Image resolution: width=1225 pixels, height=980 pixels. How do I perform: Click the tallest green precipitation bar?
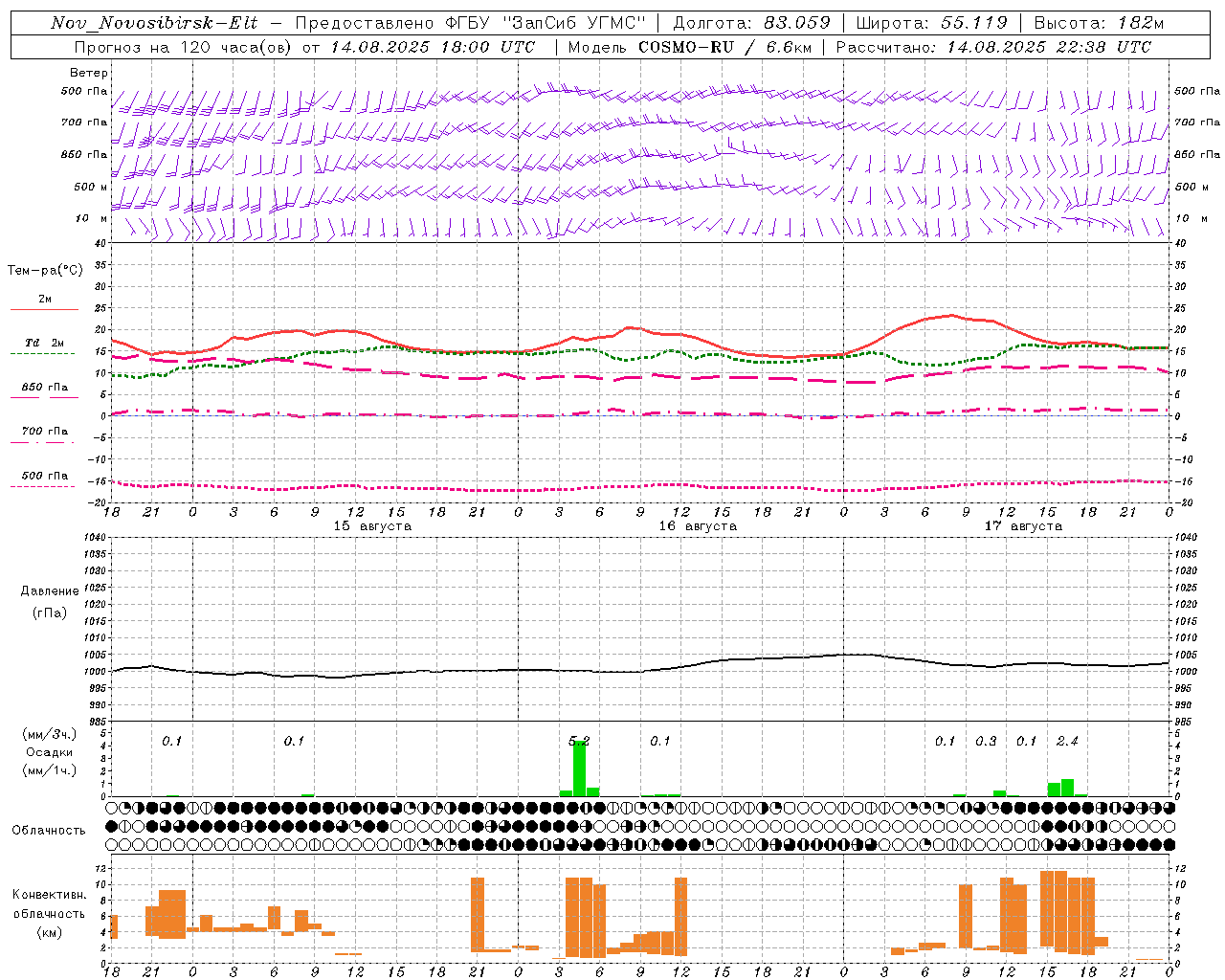579,768
